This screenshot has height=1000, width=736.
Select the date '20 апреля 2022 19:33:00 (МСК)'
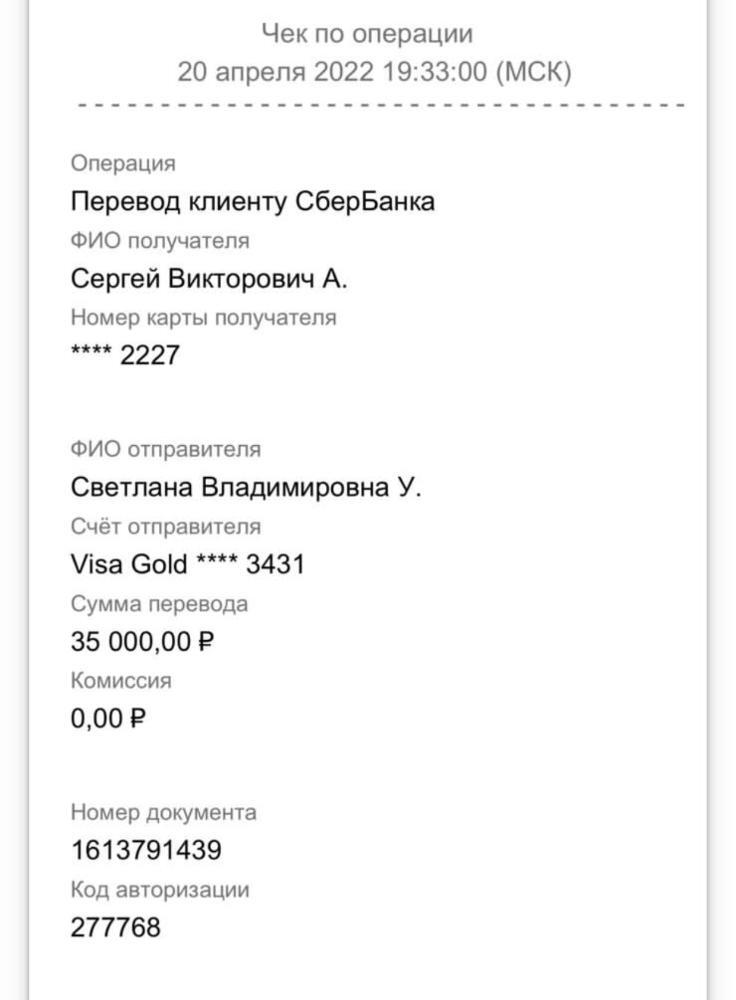pyautogui.click(x=374, y=72)
